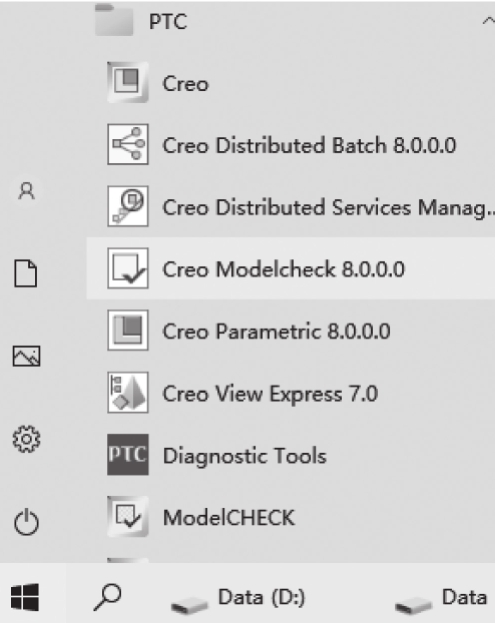Click the Creo Distributed Services Manager icon

pyautogui.click(x=128, y=206)
